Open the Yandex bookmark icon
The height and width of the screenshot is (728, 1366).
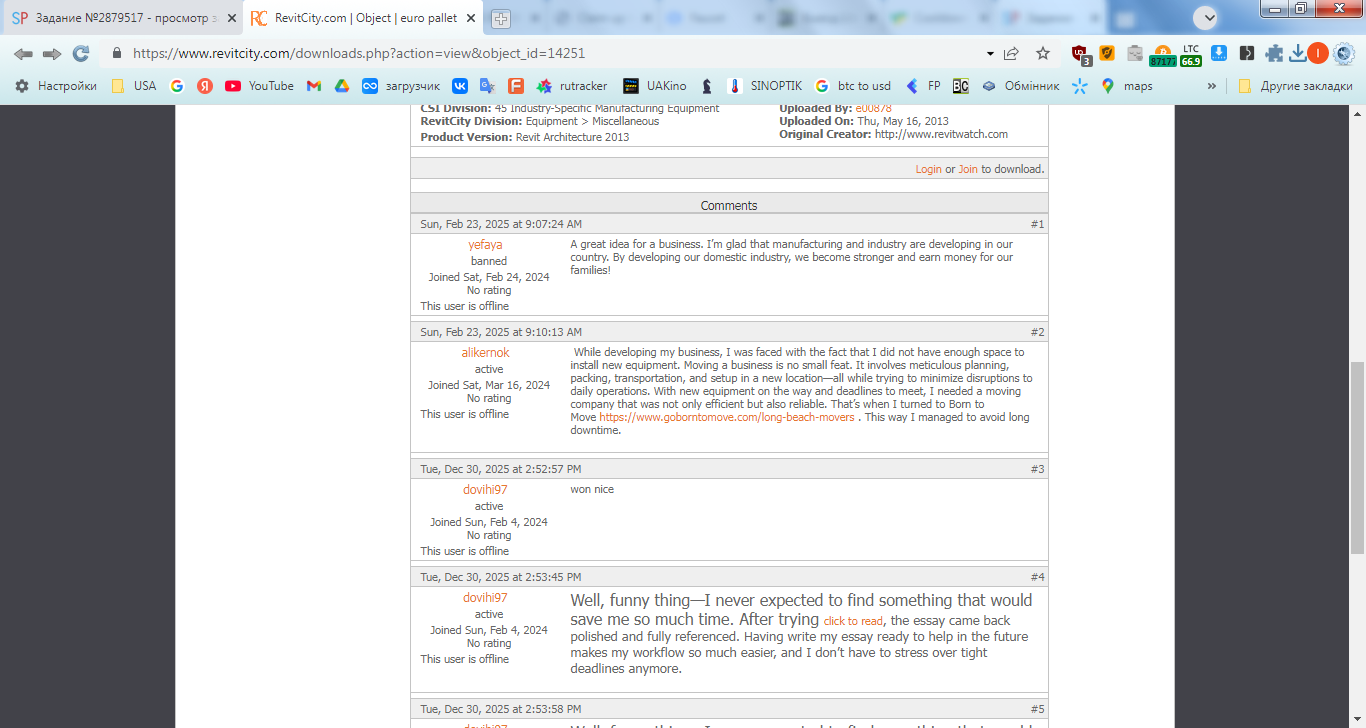[x=205, y=86]
